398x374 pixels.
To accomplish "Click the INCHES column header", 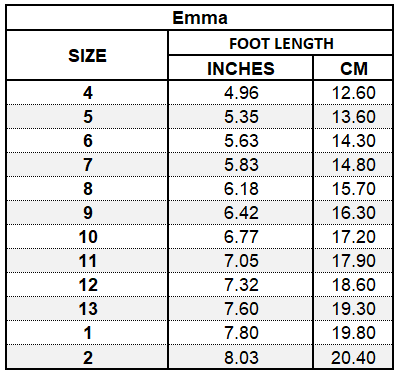I will (x=241, y=68).
